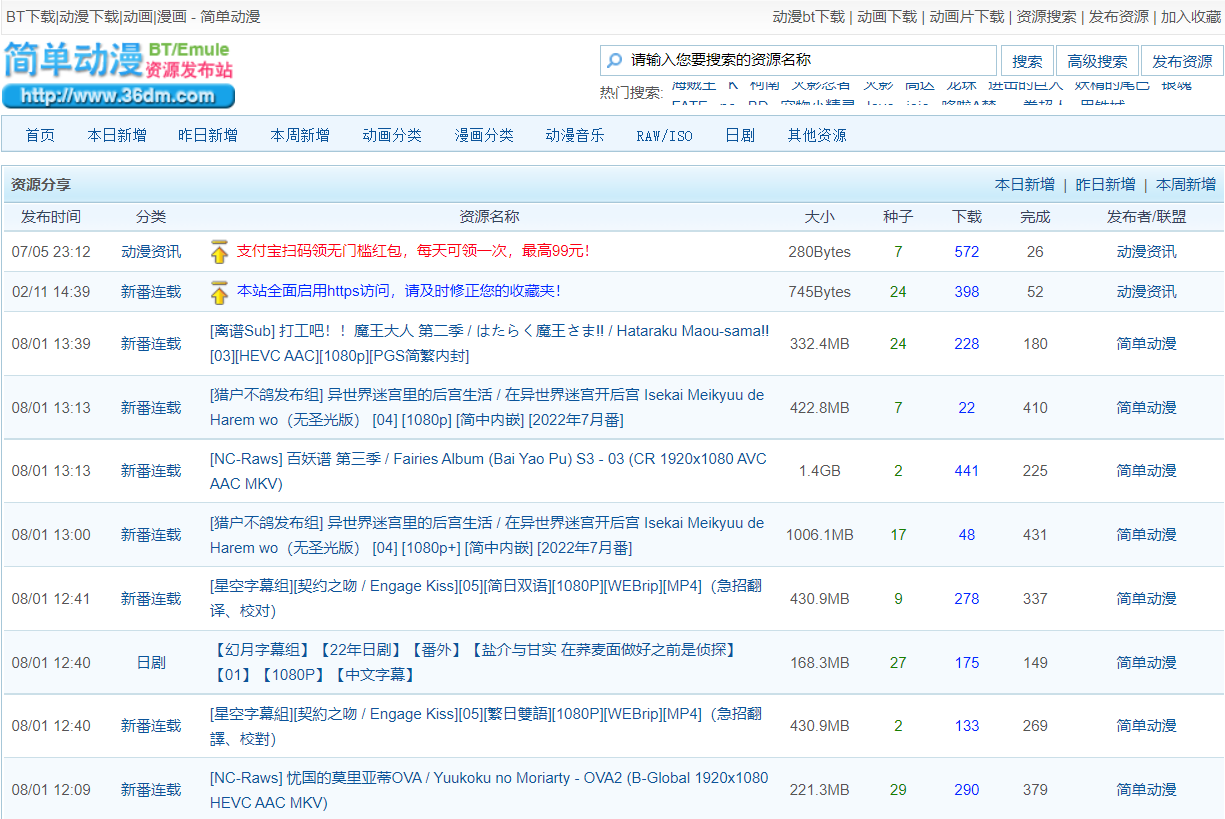Screen dimensions: 1225x819
Task: Open the 忧国的莫里亚蒂OVA resource link
Action: (488, 790)
